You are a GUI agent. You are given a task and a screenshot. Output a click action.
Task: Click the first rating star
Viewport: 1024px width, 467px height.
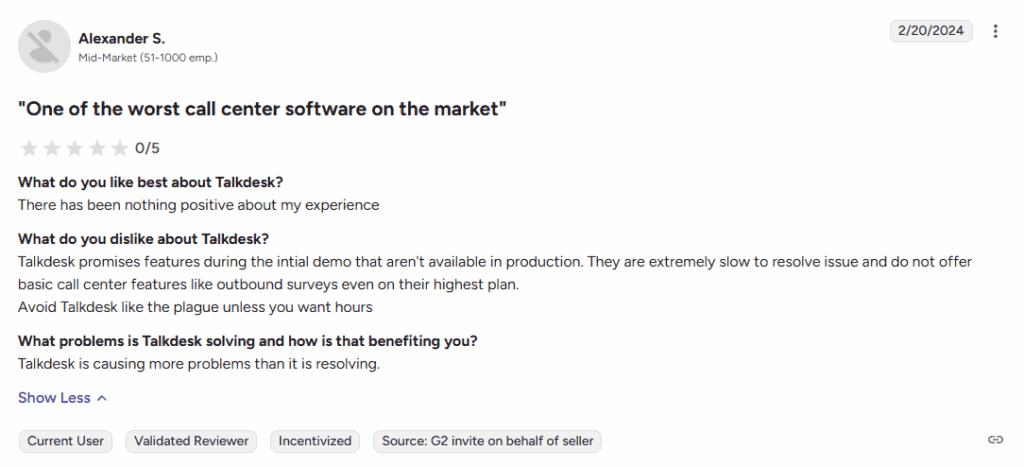[x=29, y=149]
